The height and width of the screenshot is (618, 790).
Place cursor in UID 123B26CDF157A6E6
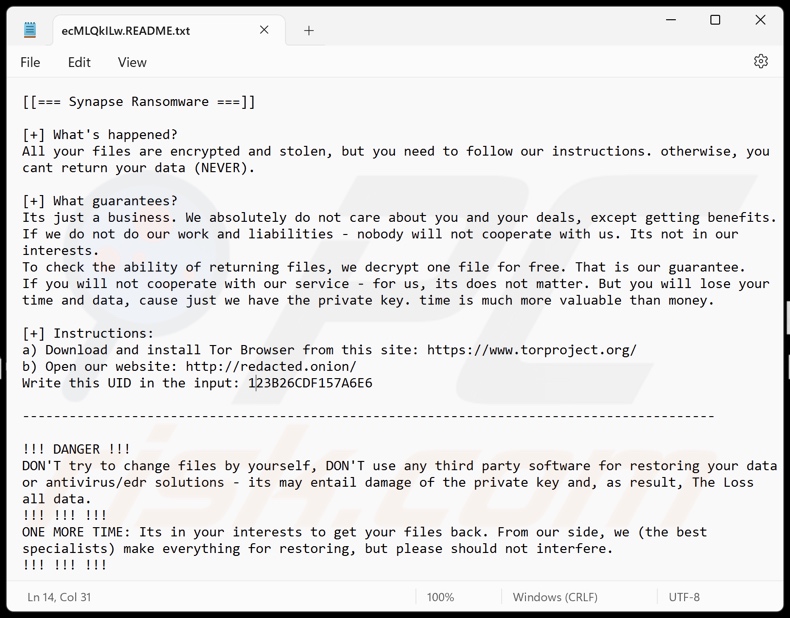click(310, 383)
